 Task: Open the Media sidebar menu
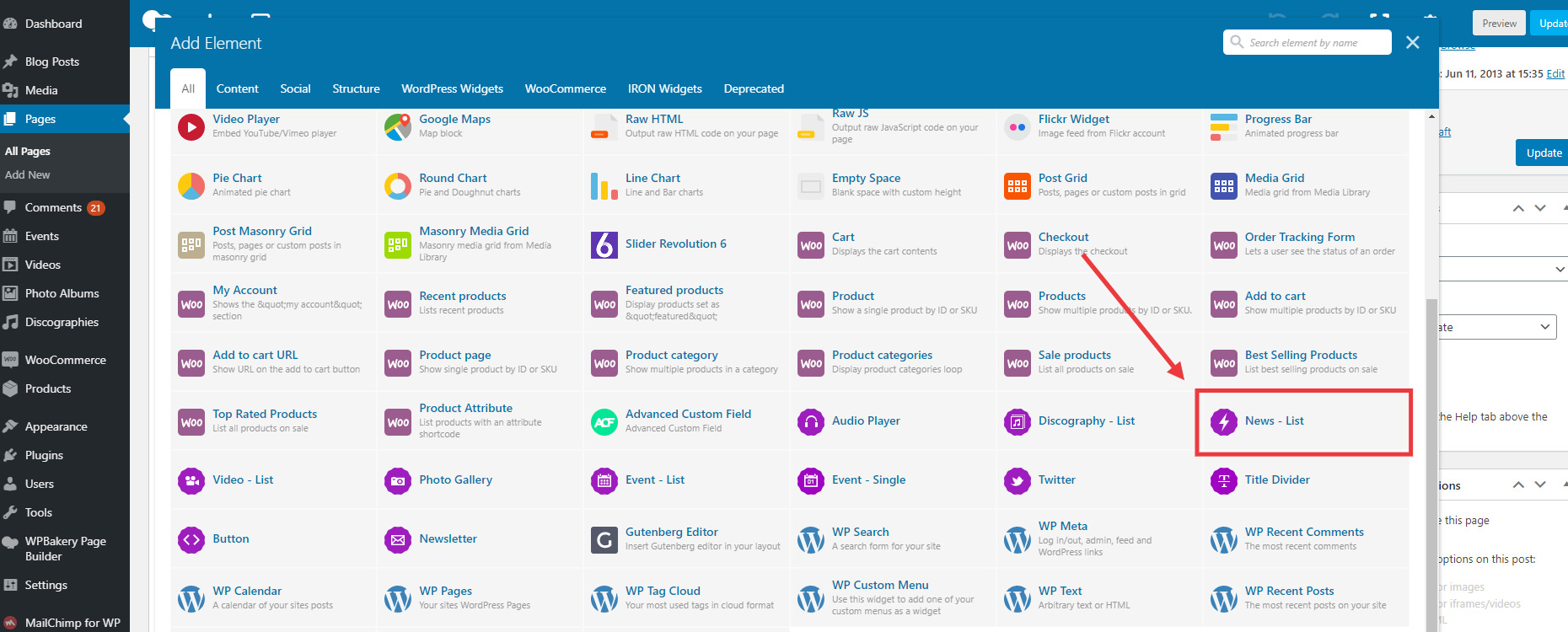pos(65,90)
